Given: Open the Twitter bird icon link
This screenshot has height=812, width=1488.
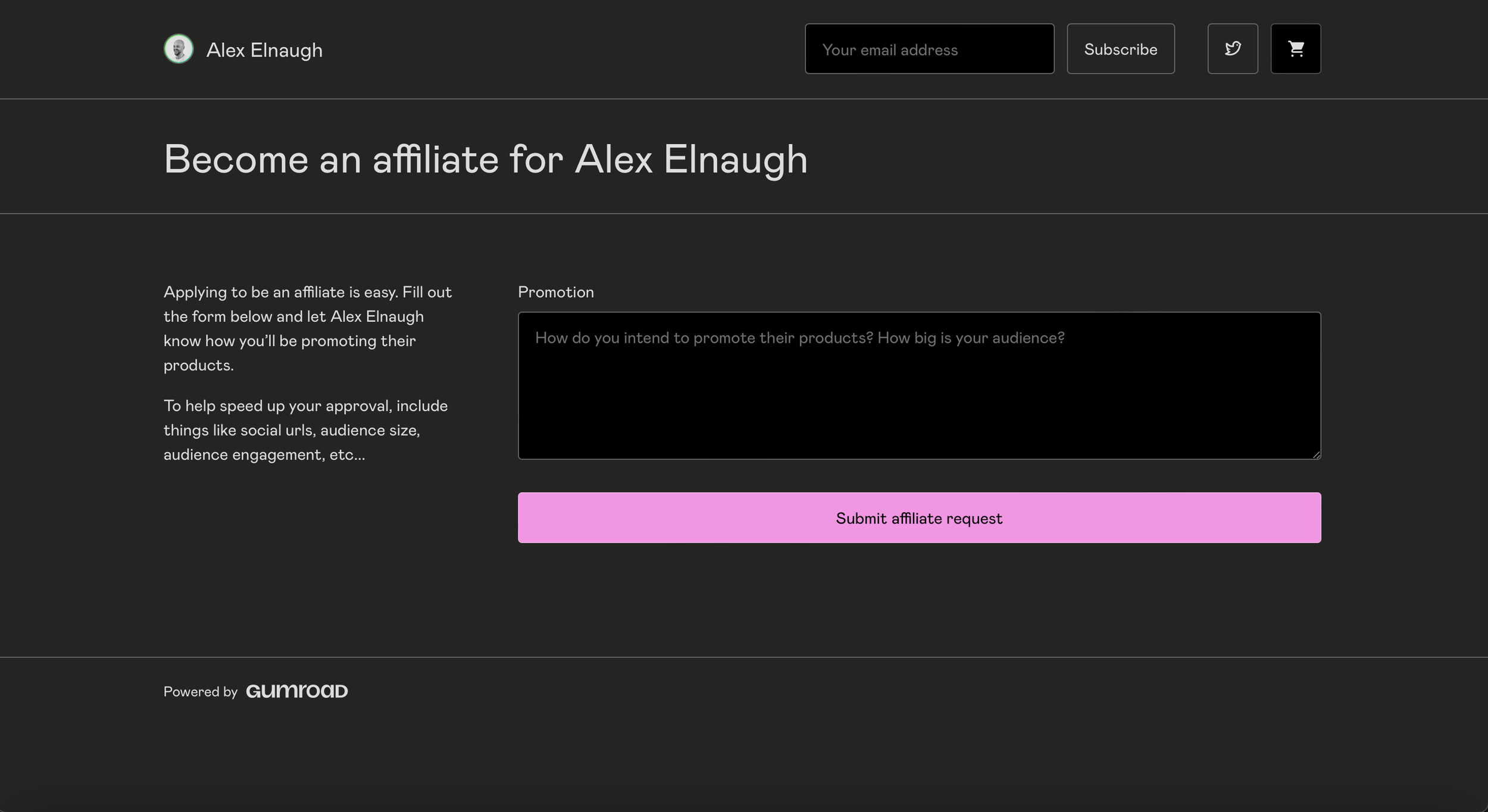Looking at the screenshot, I should (1232, 49).
